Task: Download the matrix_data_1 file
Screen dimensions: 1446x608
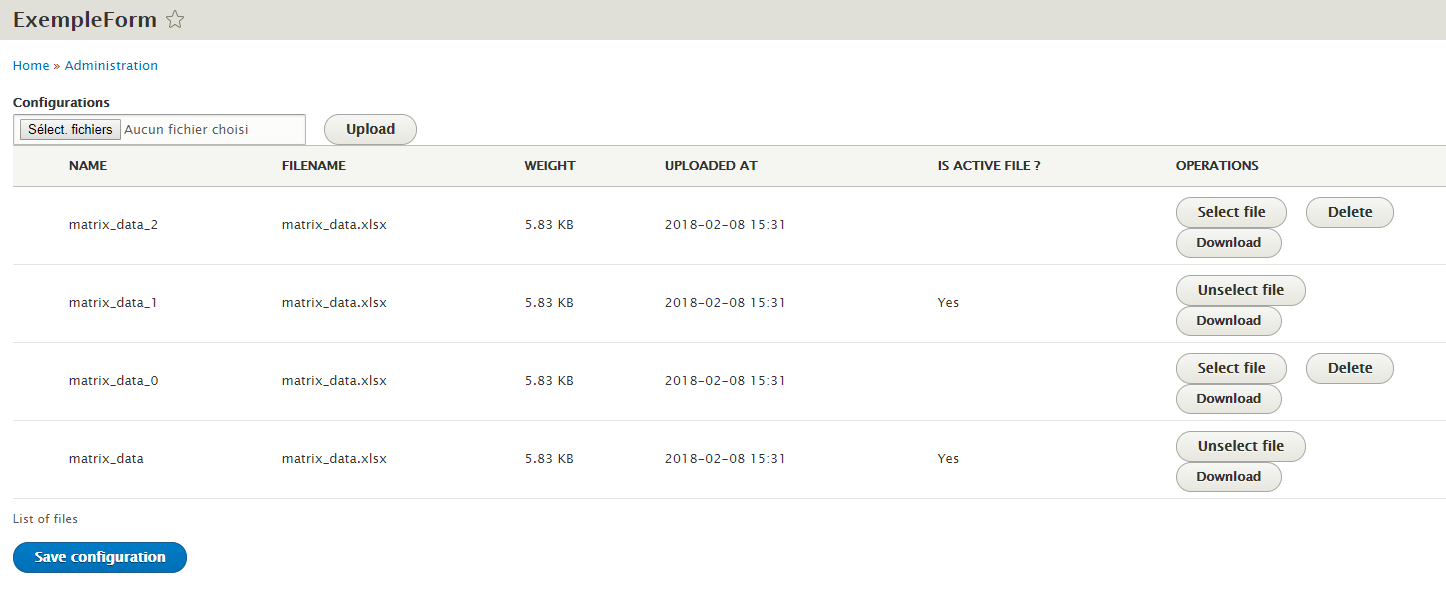Action: click(1228, 320)
